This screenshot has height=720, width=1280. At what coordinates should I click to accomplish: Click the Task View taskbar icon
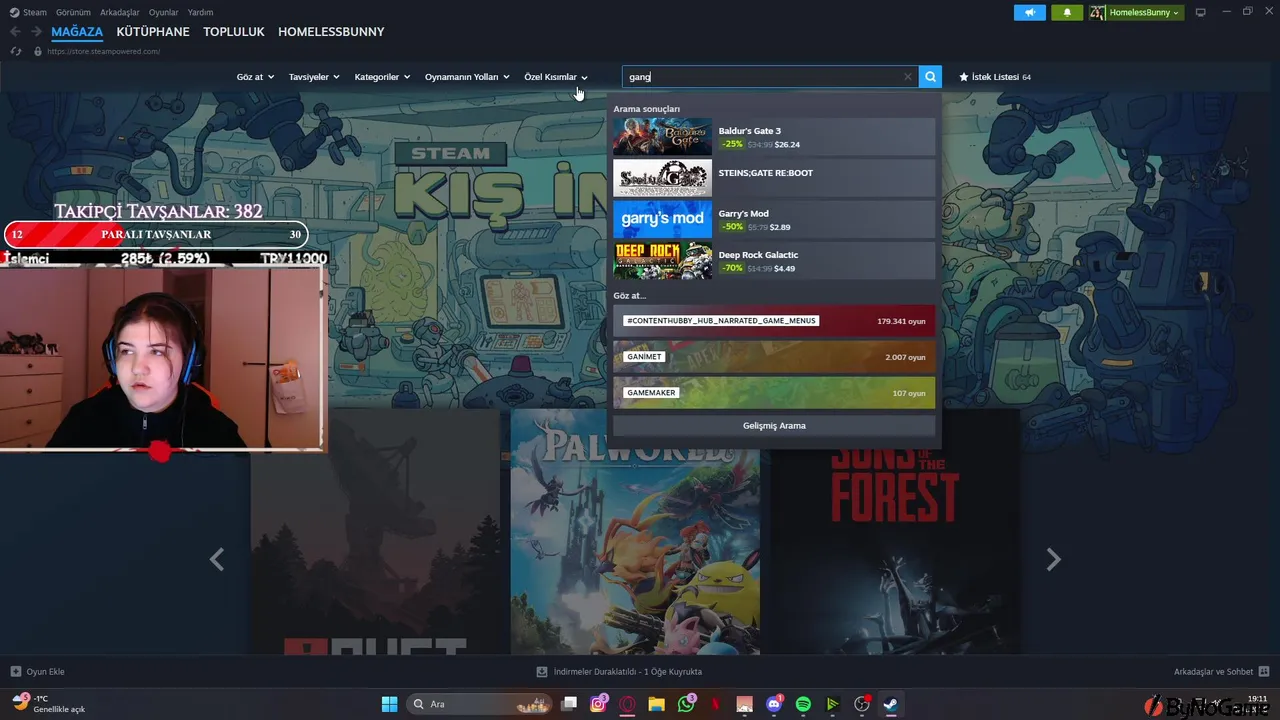tap(569, 704)
